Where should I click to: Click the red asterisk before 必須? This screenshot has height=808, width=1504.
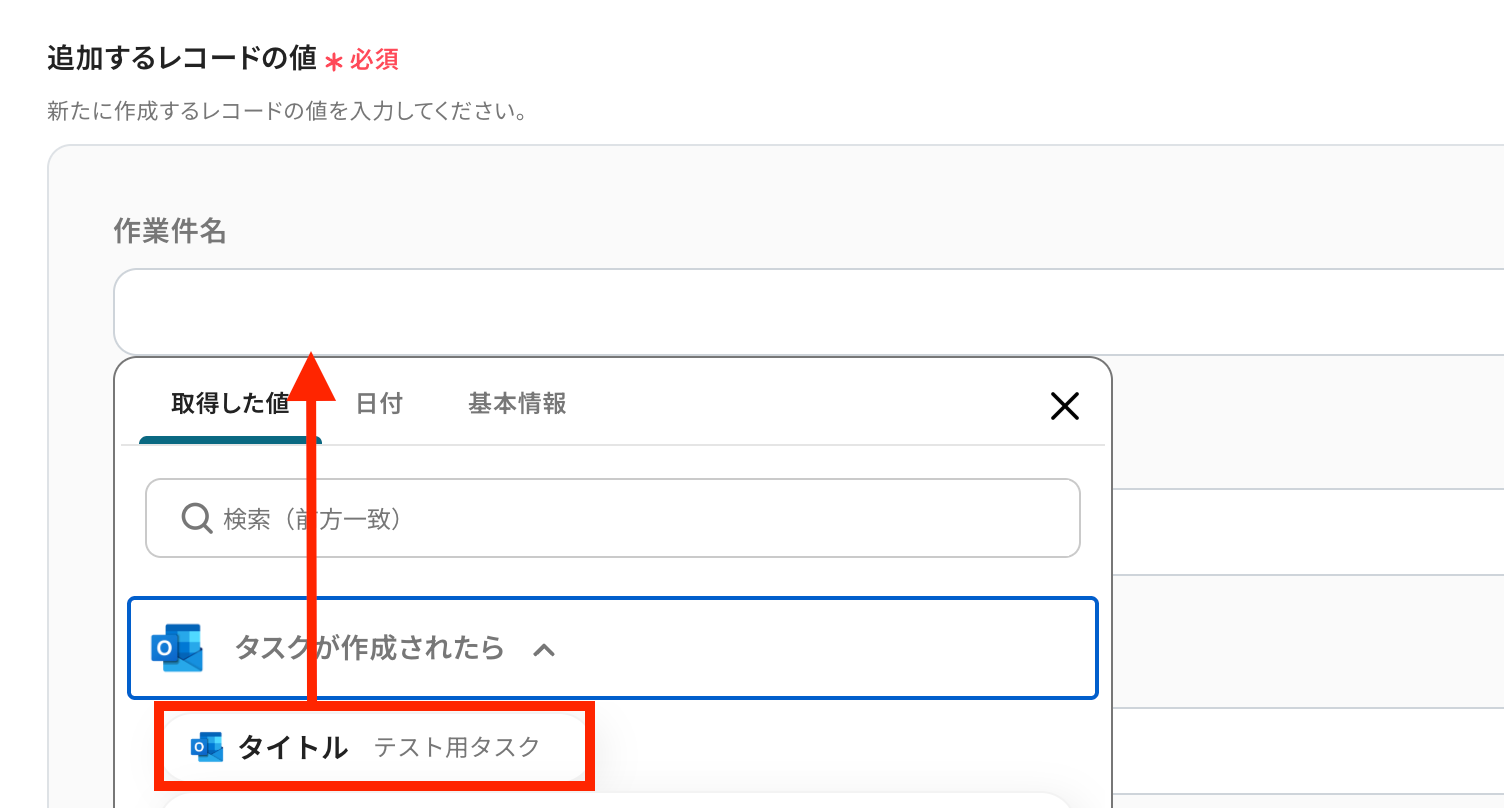point(334,62)
